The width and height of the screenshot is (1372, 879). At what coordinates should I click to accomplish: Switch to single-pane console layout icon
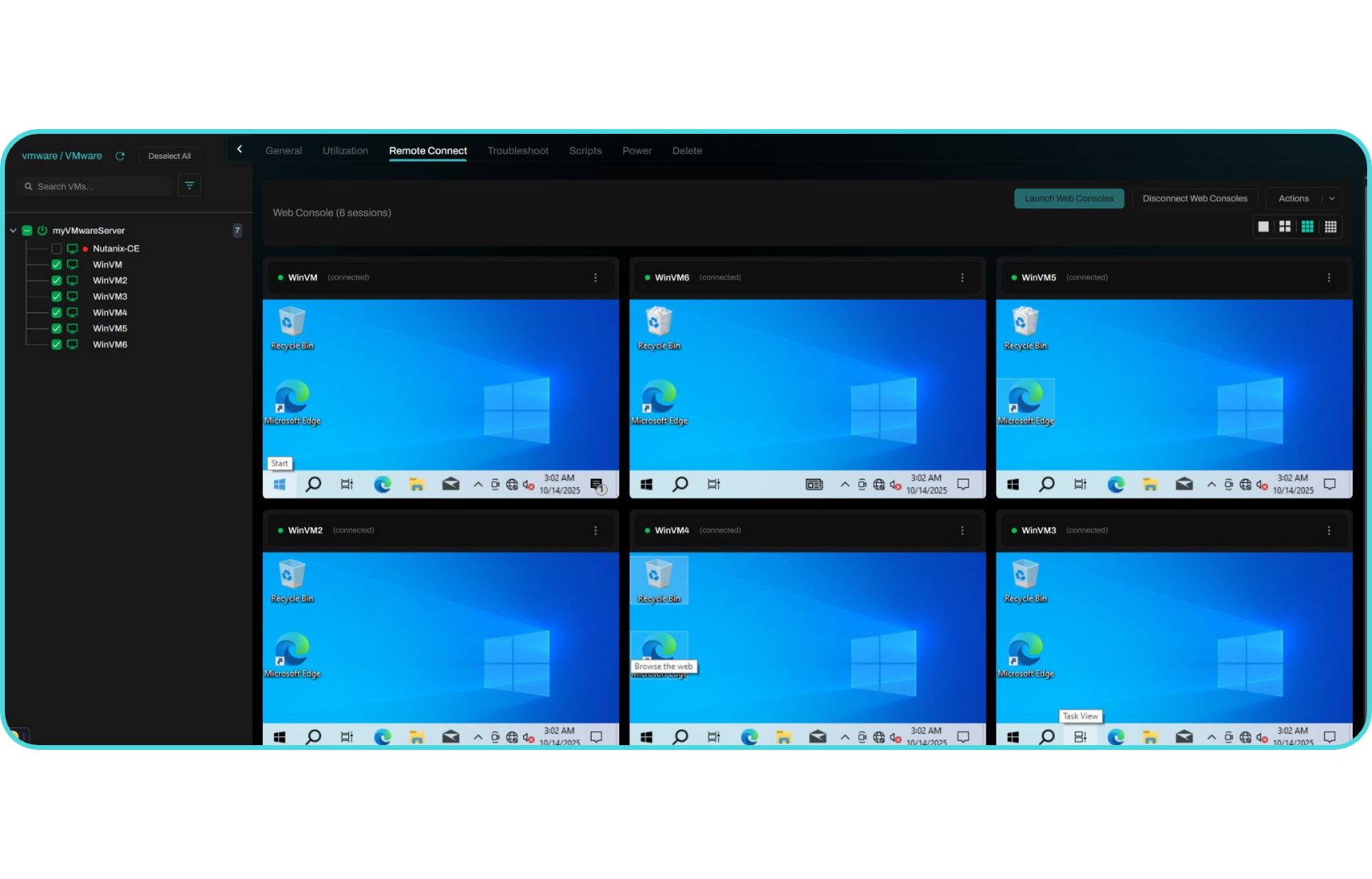click(1263, 227)
